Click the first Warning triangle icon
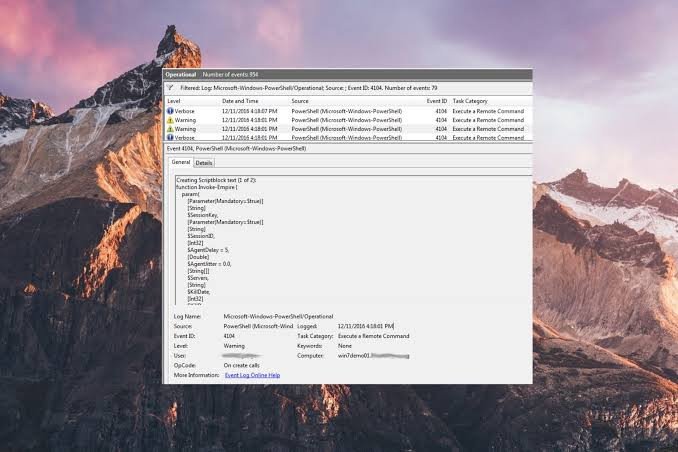The width and height of the screenshot is (678, 452). tap(170, 120)
